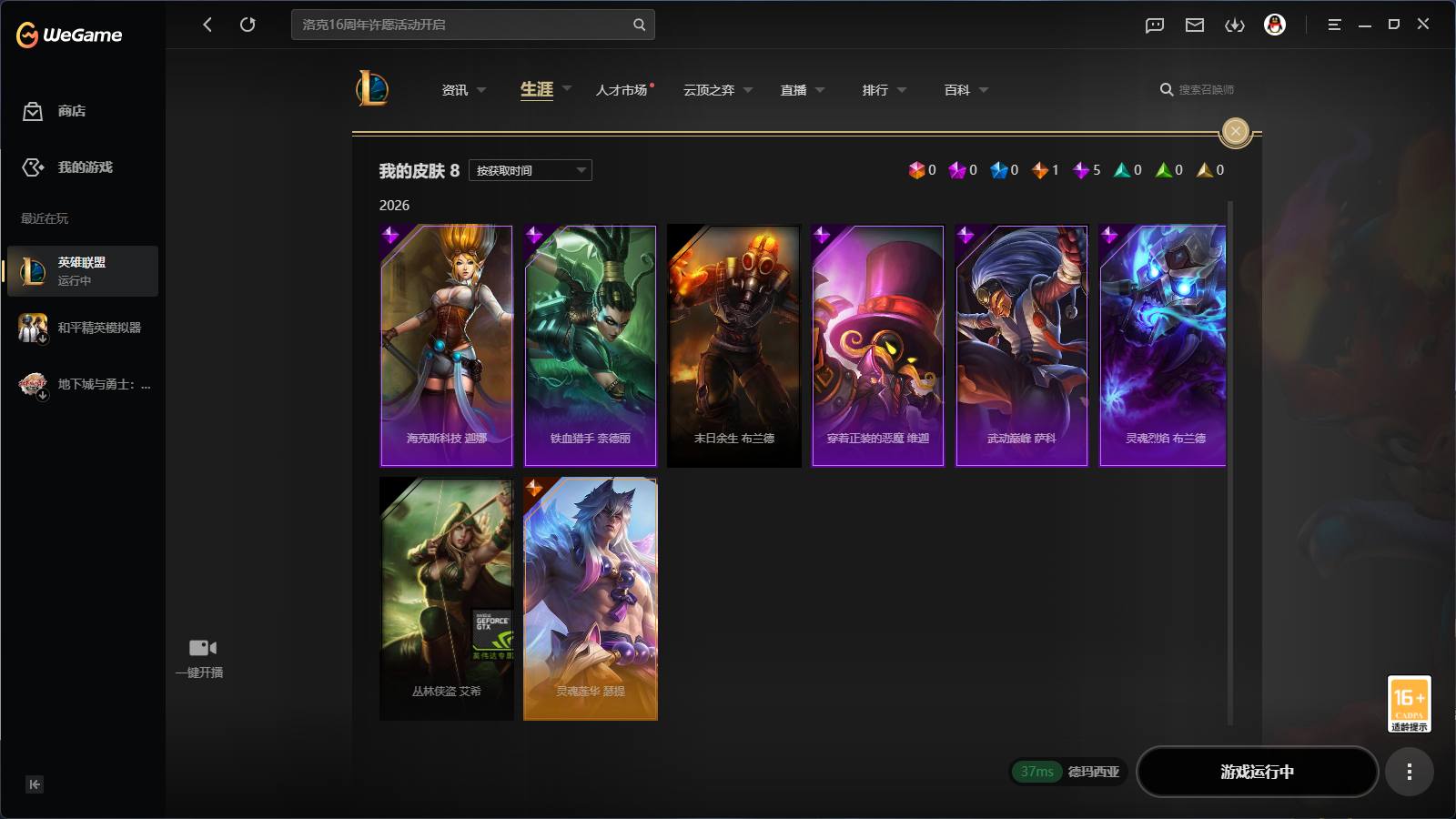This screenshot has width=1456, height=819.
Task: Click the League of Legends logo icon
Action: pyautogui.click(x=371, y=89)
